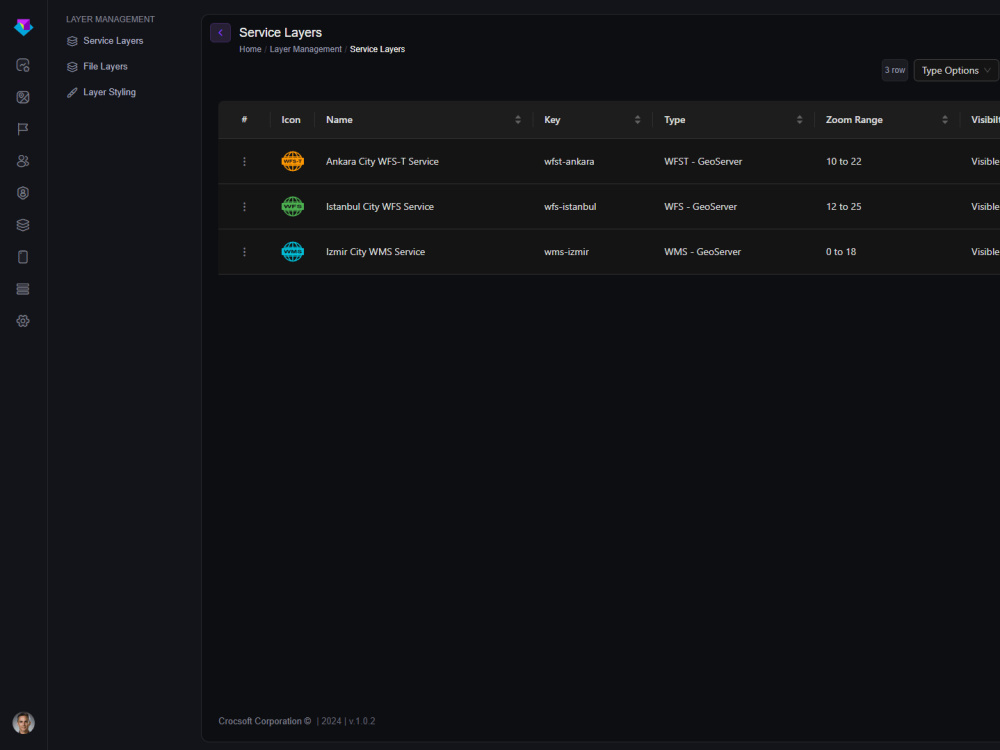Click the WMS - GeoServer type cell
Screen dimensions: 1000x750
[702, 252]
